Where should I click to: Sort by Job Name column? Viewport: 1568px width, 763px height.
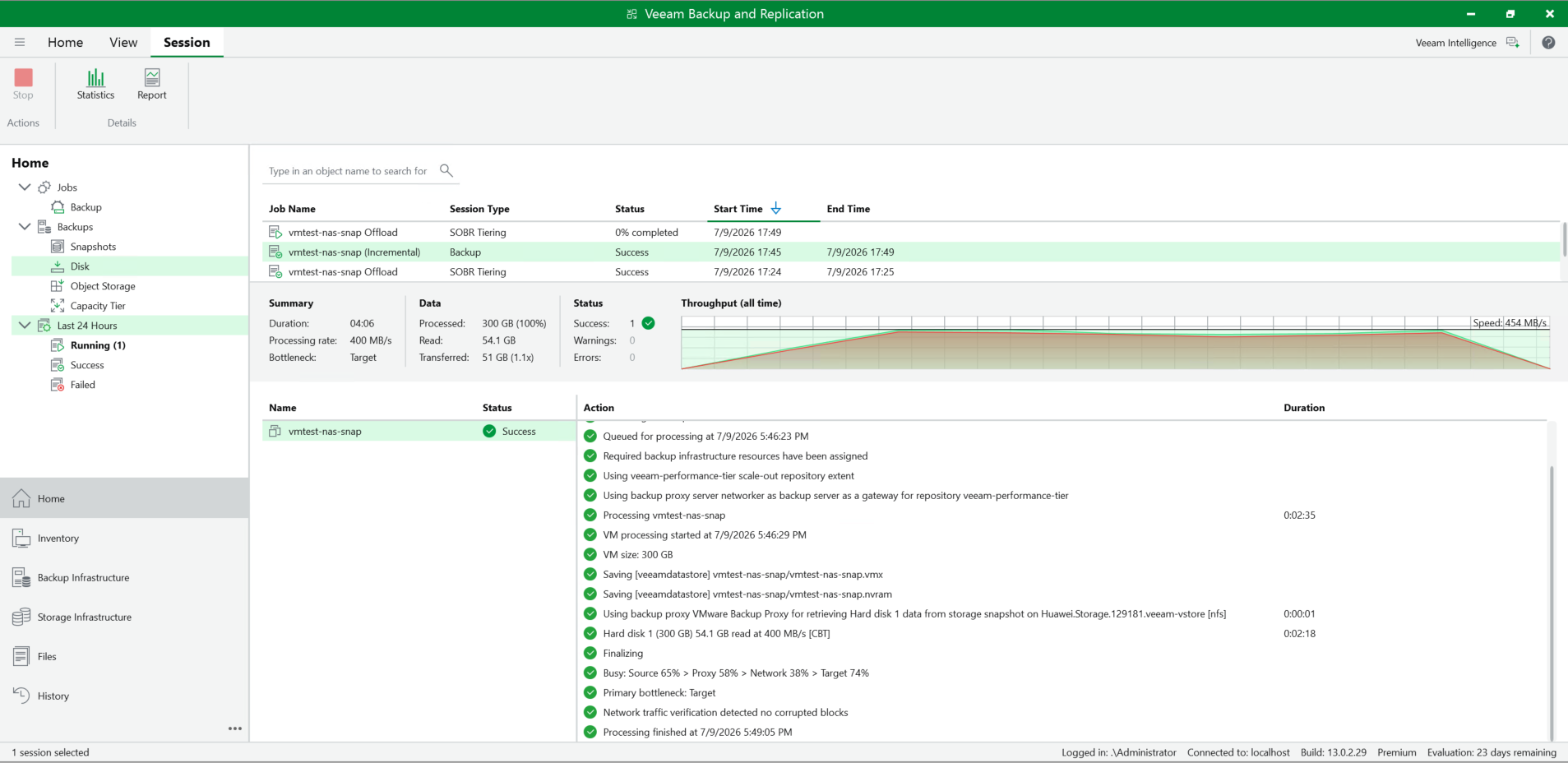click(292, 209)
